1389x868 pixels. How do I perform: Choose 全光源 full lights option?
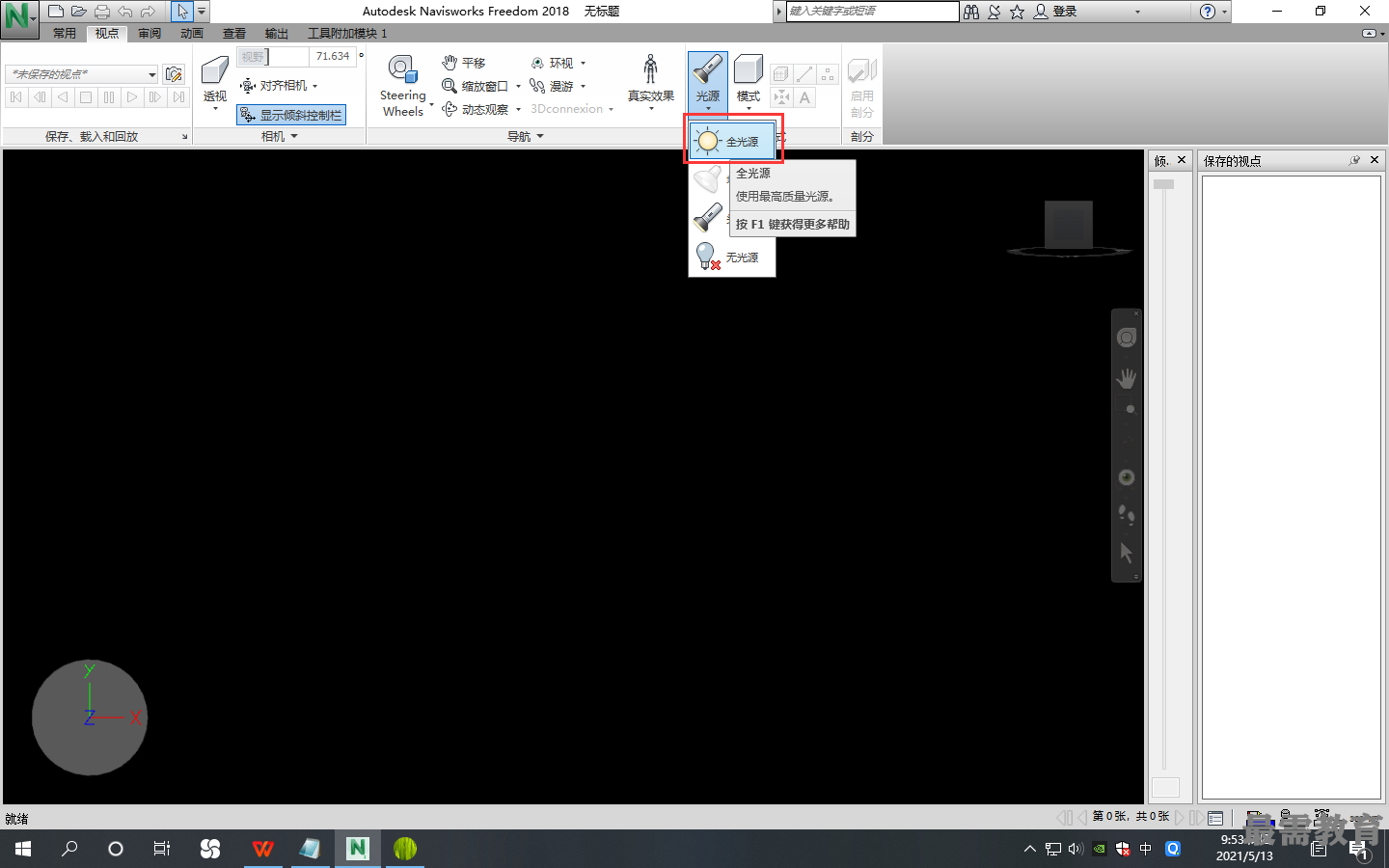[732, 142]
